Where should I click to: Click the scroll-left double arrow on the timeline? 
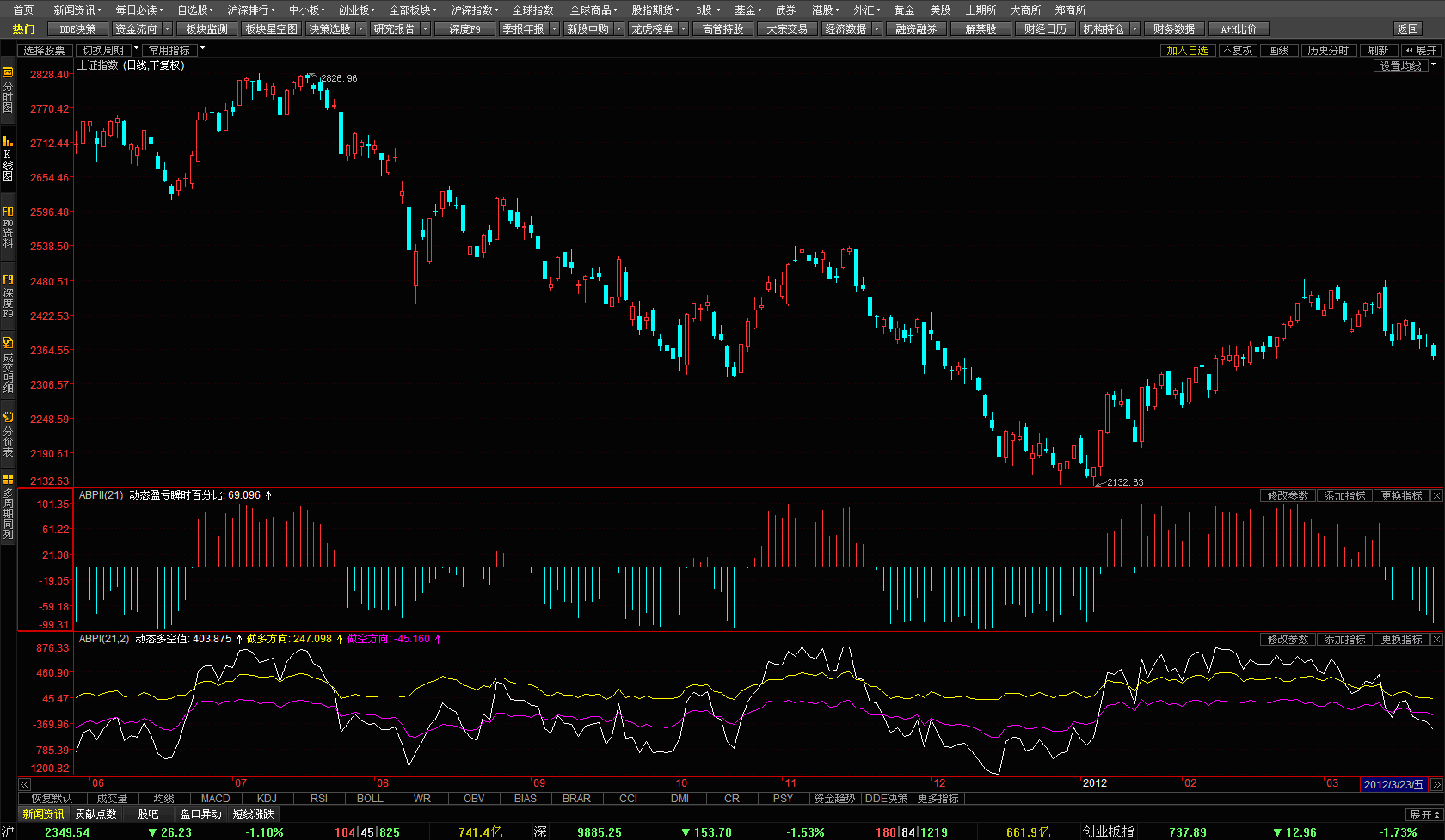coord(24,784)
